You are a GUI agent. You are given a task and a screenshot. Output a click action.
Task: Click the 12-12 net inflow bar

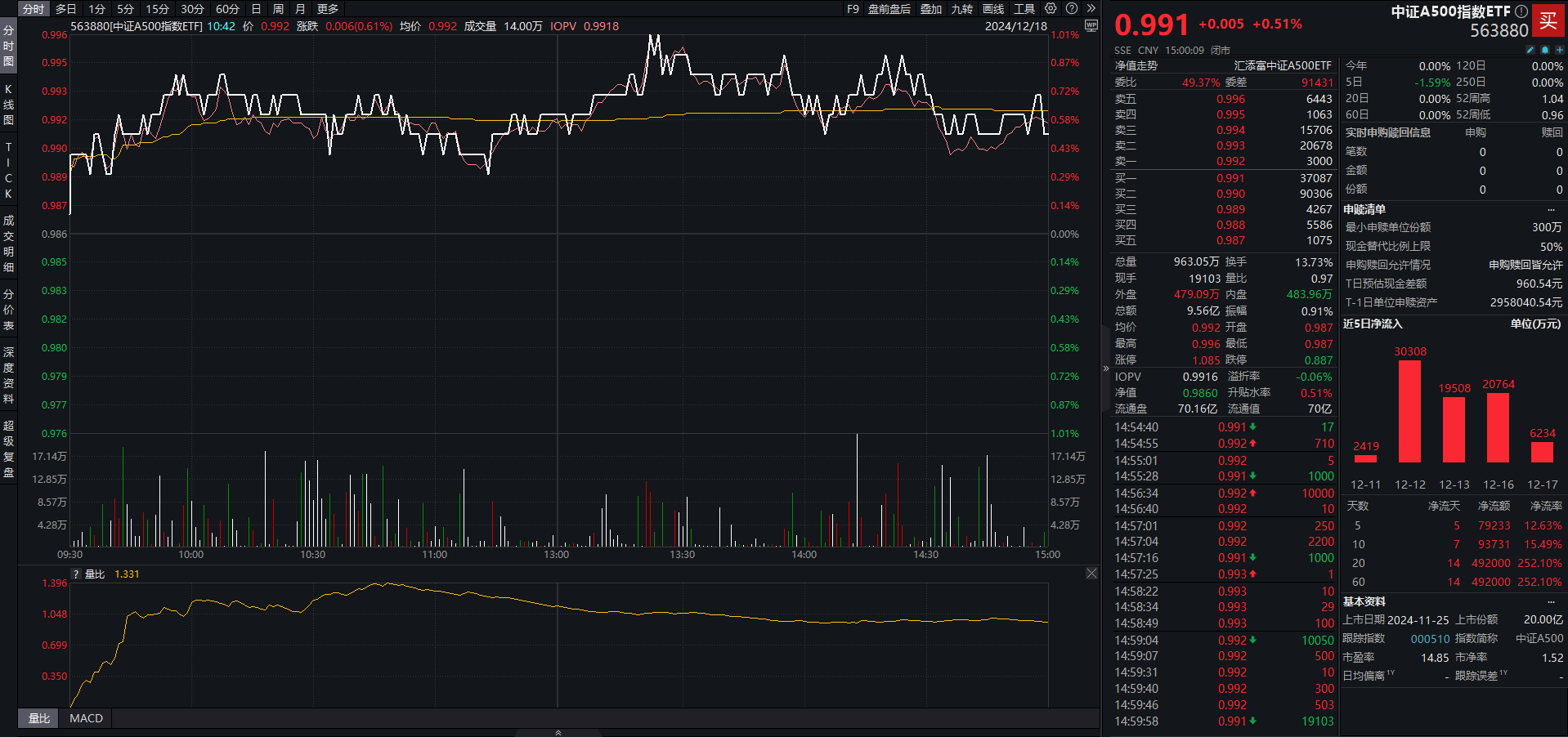(1409, 411)
